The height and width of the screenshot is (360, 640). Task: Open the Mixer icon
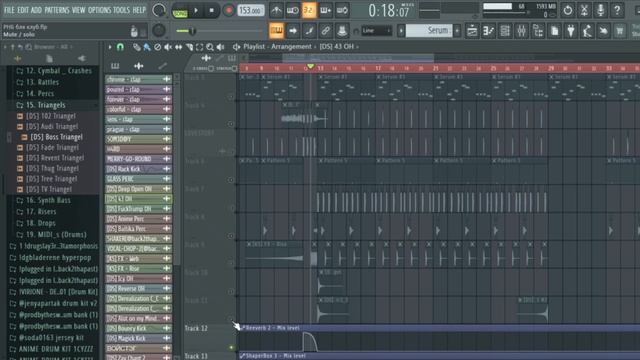[x=522, y=31]
